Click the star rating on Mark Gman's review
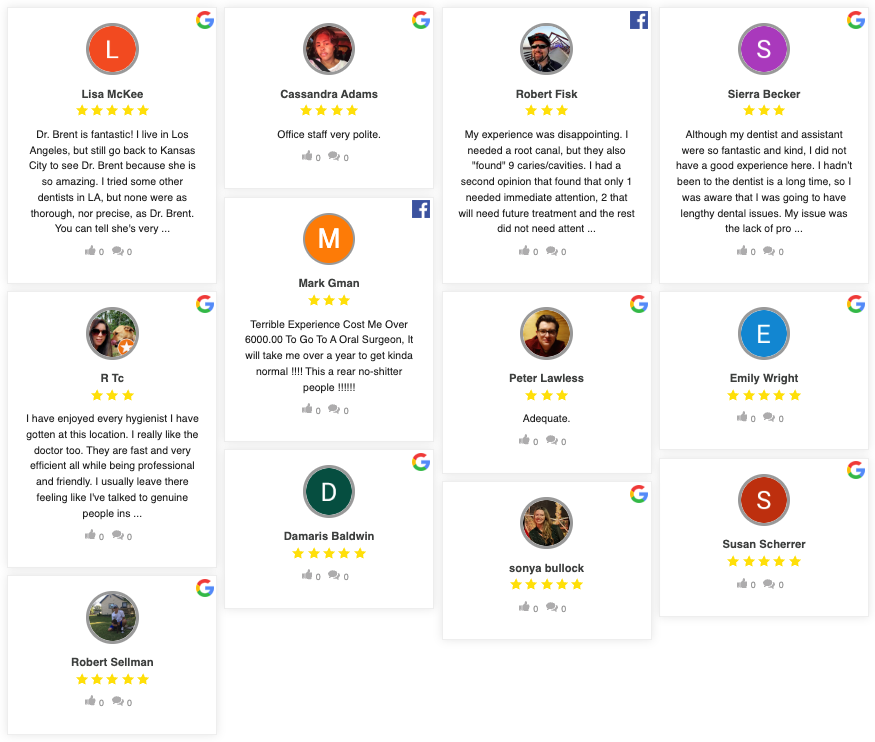 [328, 300]
